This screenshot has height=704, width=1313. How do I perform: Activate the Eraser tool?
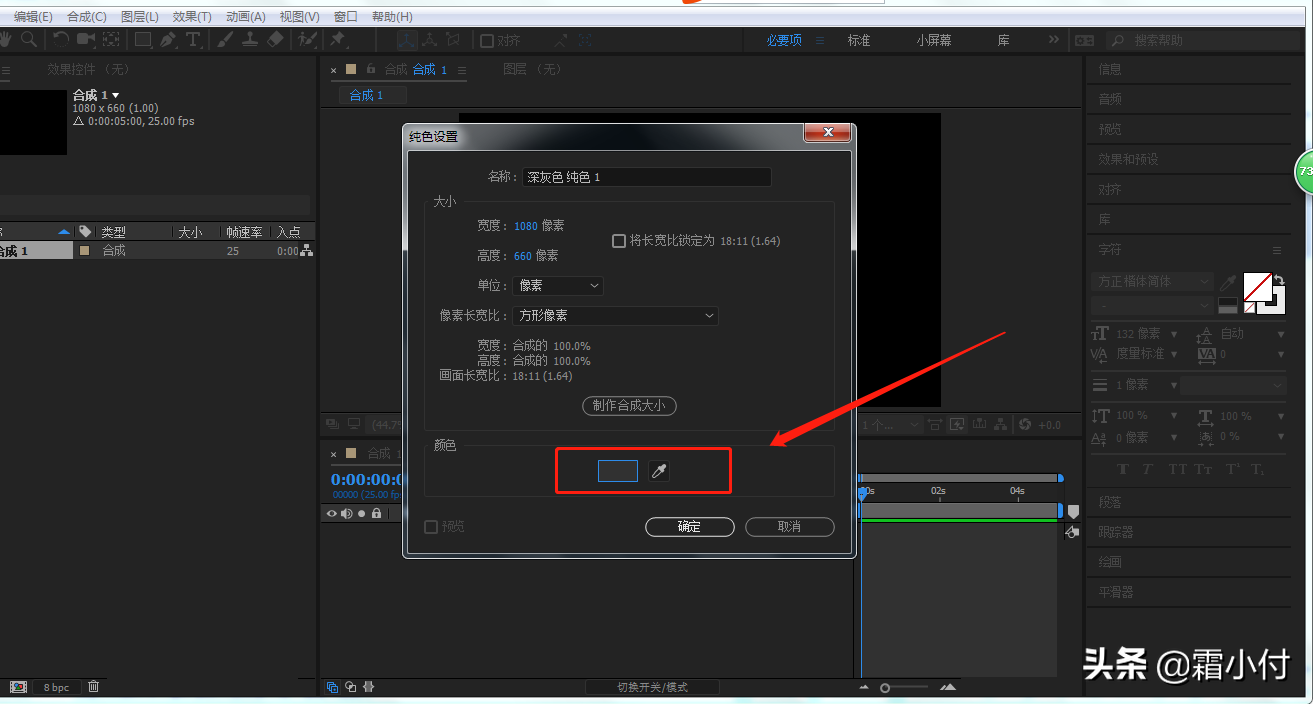click(x=276, y=39)
